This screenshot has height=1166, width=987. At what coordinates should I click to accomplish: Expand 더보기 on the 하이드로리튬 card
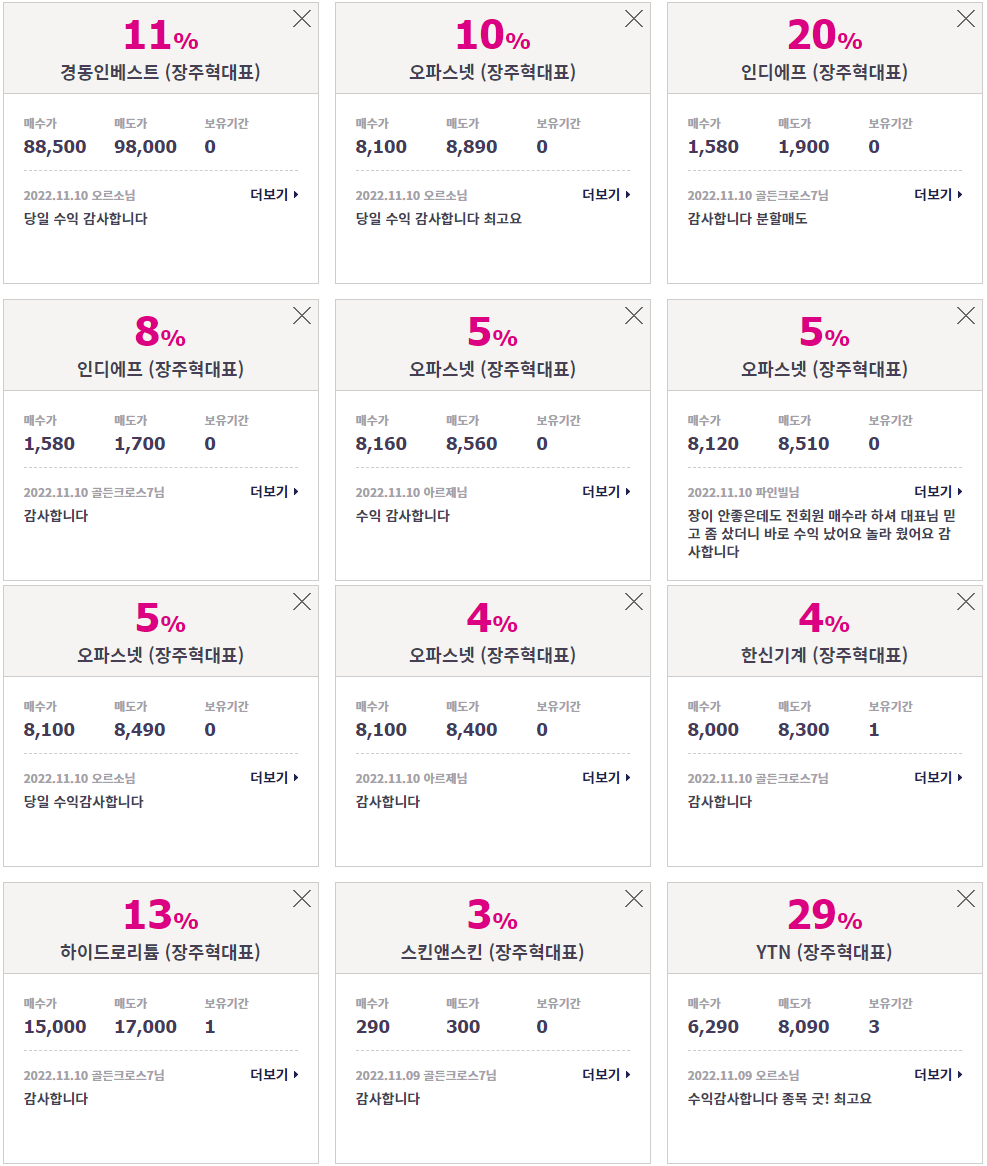[x=274, y=1075]
